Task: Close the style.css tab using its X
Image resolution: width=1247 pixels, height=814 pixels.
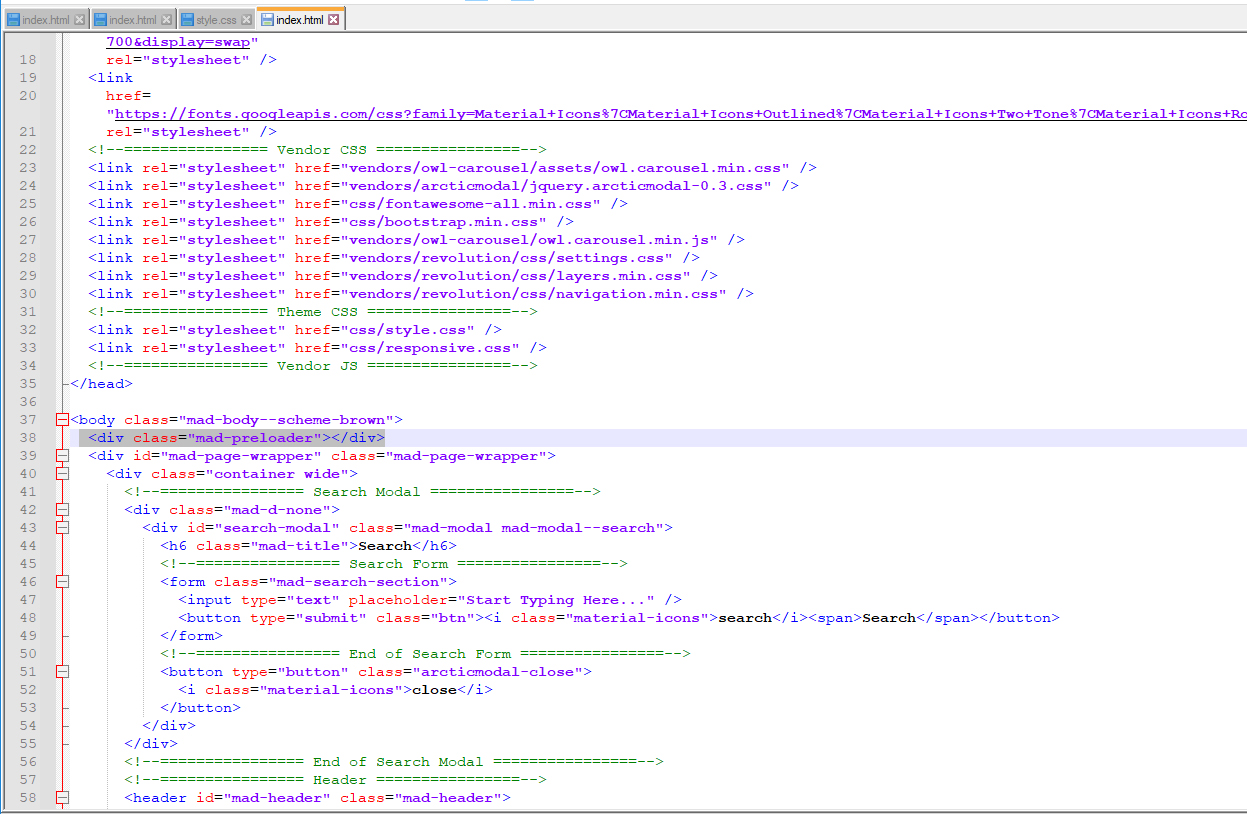Action: [x=247, y=20]
